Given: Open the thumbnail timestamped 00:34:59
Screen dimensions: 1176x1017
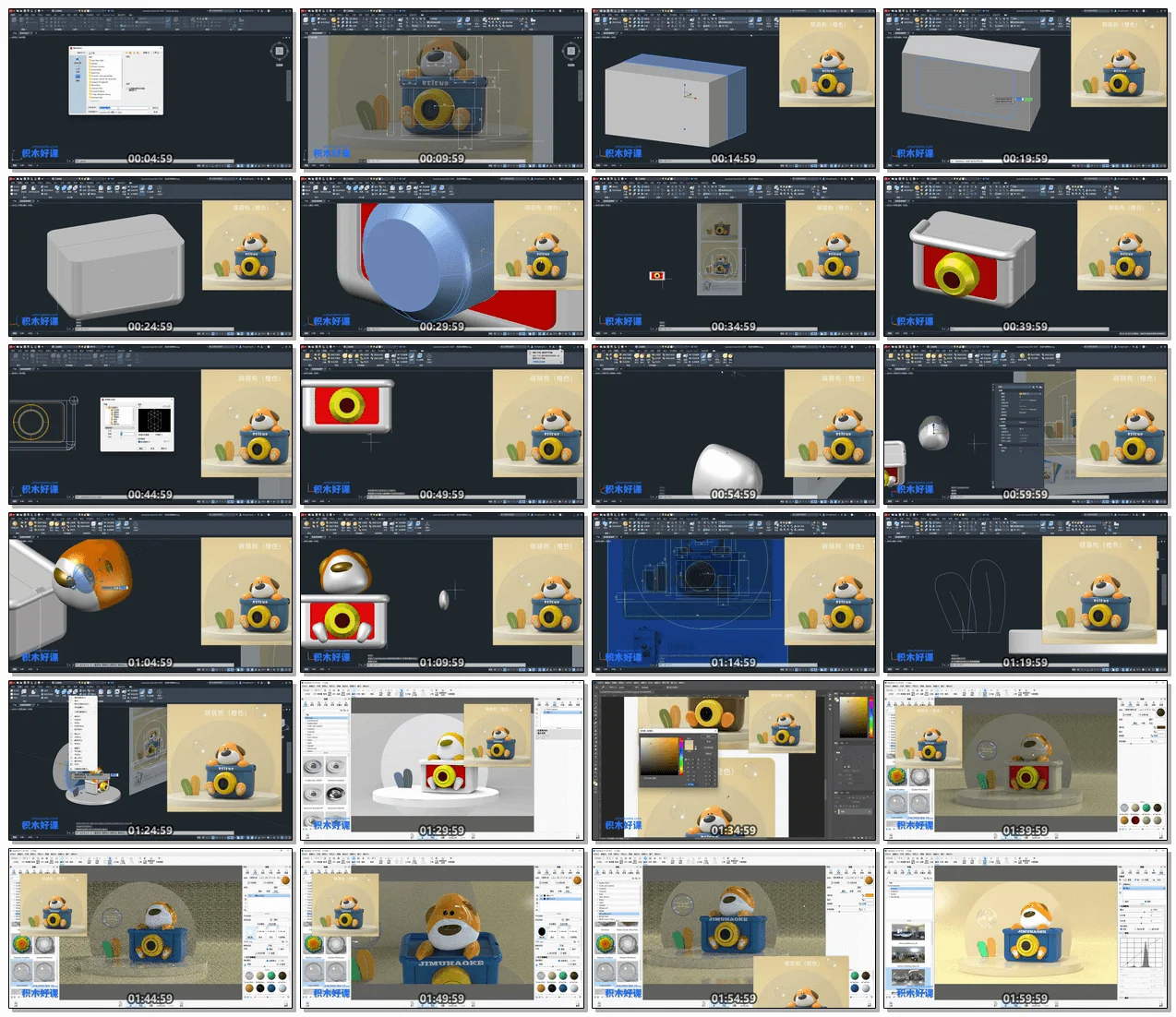Looking at the screenshot, I should [733, 258].
